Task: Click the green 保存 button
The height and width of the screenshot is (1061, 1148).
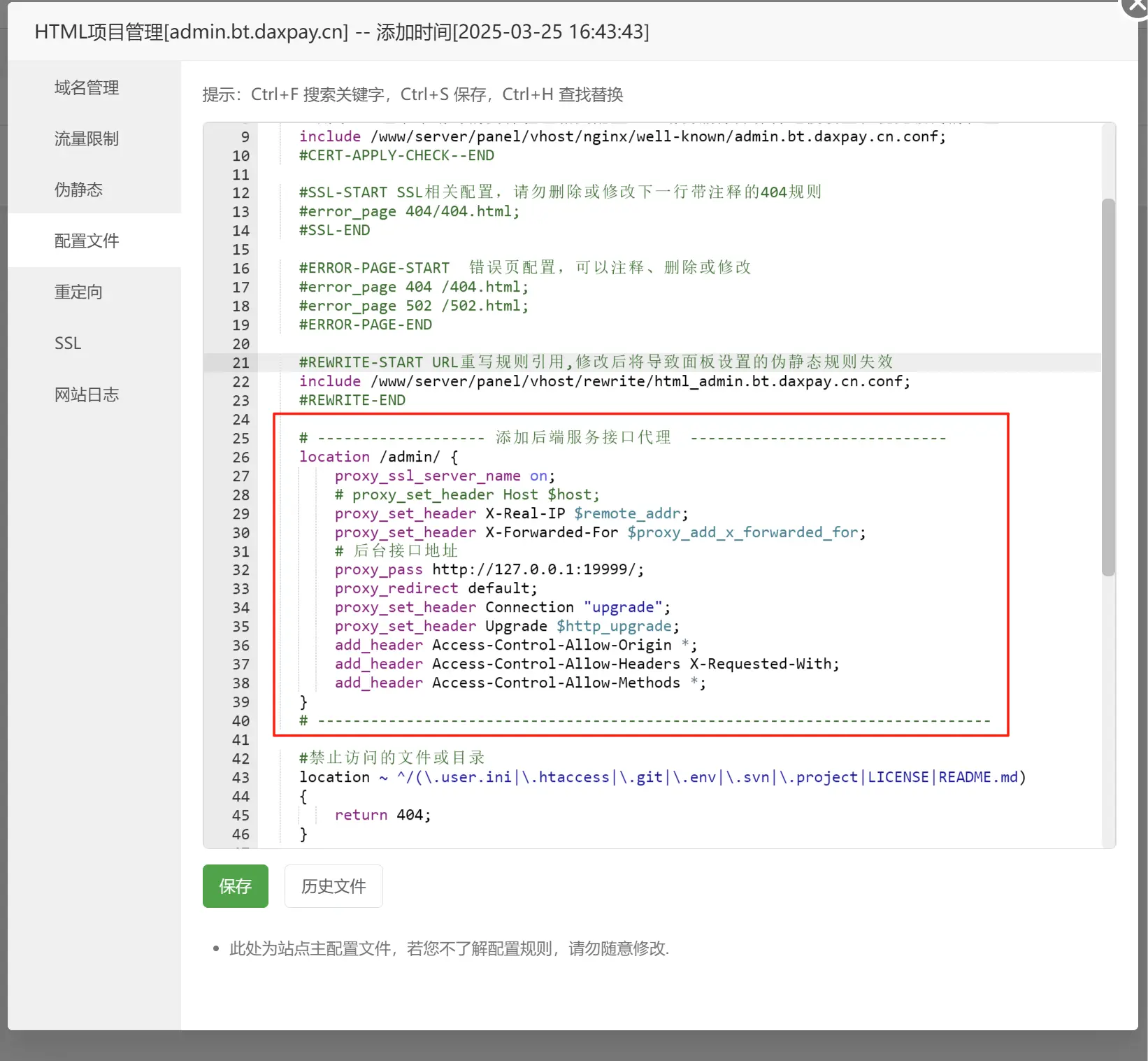Action: (x=236, y=886)
